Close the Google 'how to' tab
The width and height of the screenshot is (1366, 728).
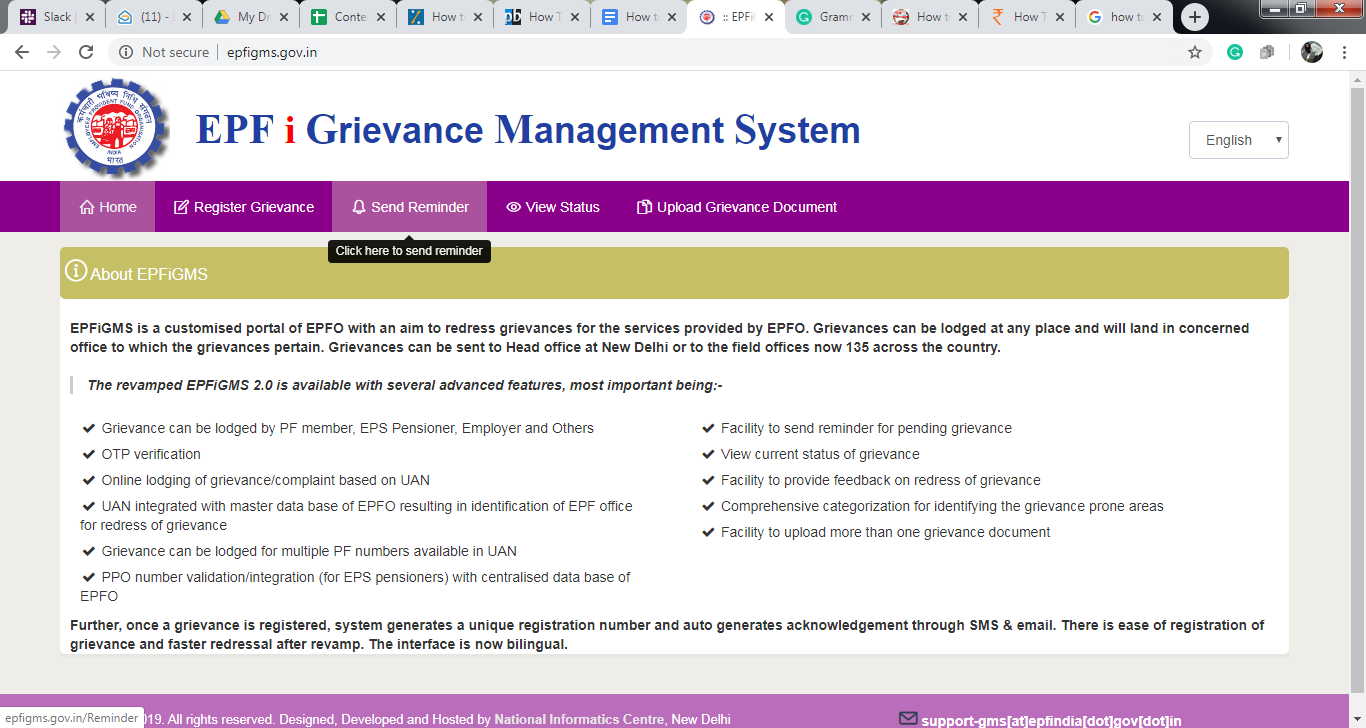point(1157,17)
